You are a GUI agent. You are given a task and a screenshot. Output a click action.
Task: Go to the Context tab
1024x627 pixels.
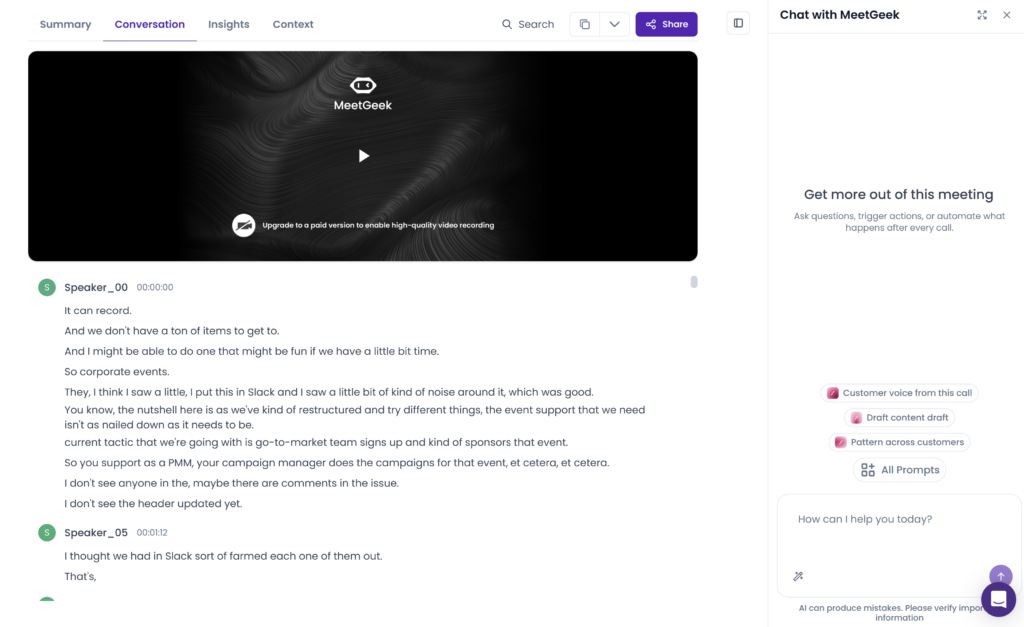tap(293, 24)
